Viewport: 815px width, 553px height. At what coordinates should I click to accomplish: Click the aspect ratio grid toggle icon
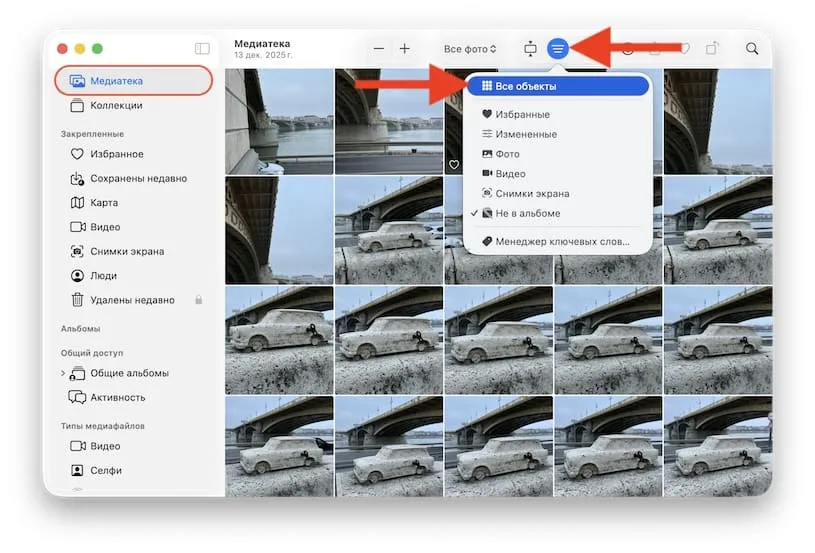(x=530, y=48)
